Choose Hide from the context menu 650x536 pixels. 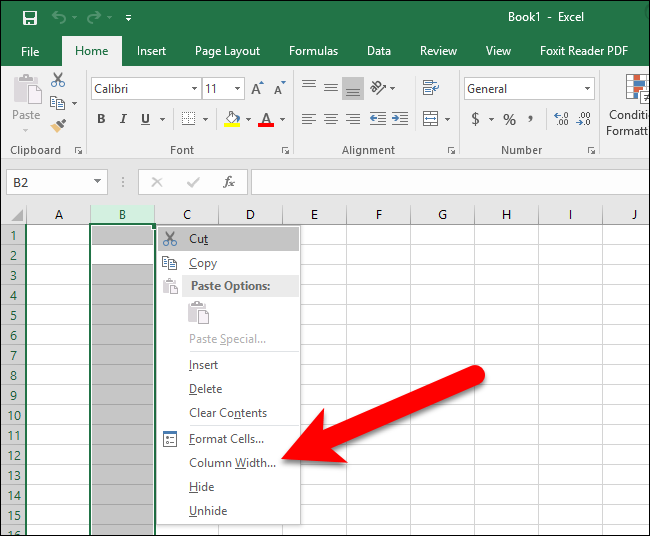[228, 487]
